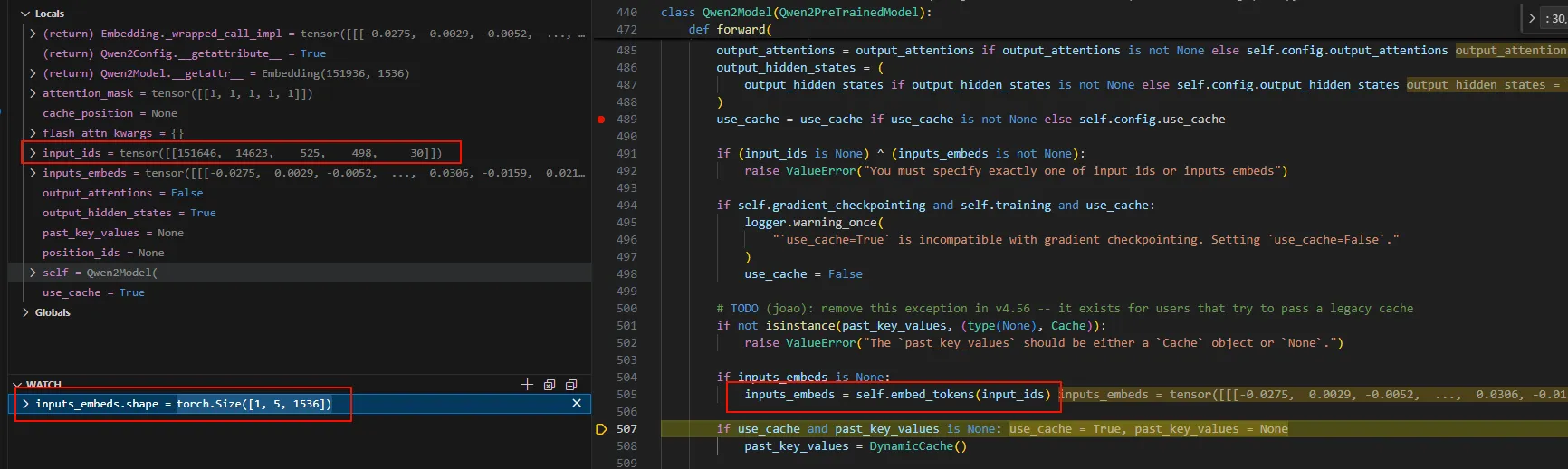Select the position_ids = None variable
Screen dimensions: 1568x469
click(x=300, y=253)
